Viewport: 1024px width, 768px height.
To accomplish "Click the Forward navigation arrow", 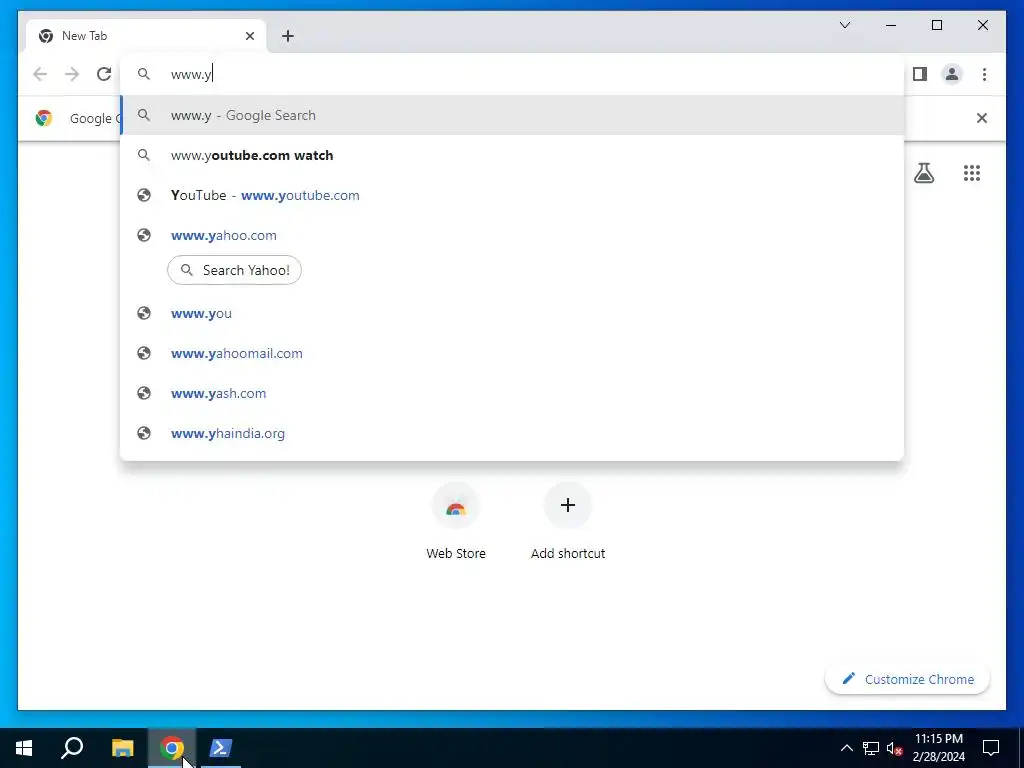I will click(x=72, y=74).
